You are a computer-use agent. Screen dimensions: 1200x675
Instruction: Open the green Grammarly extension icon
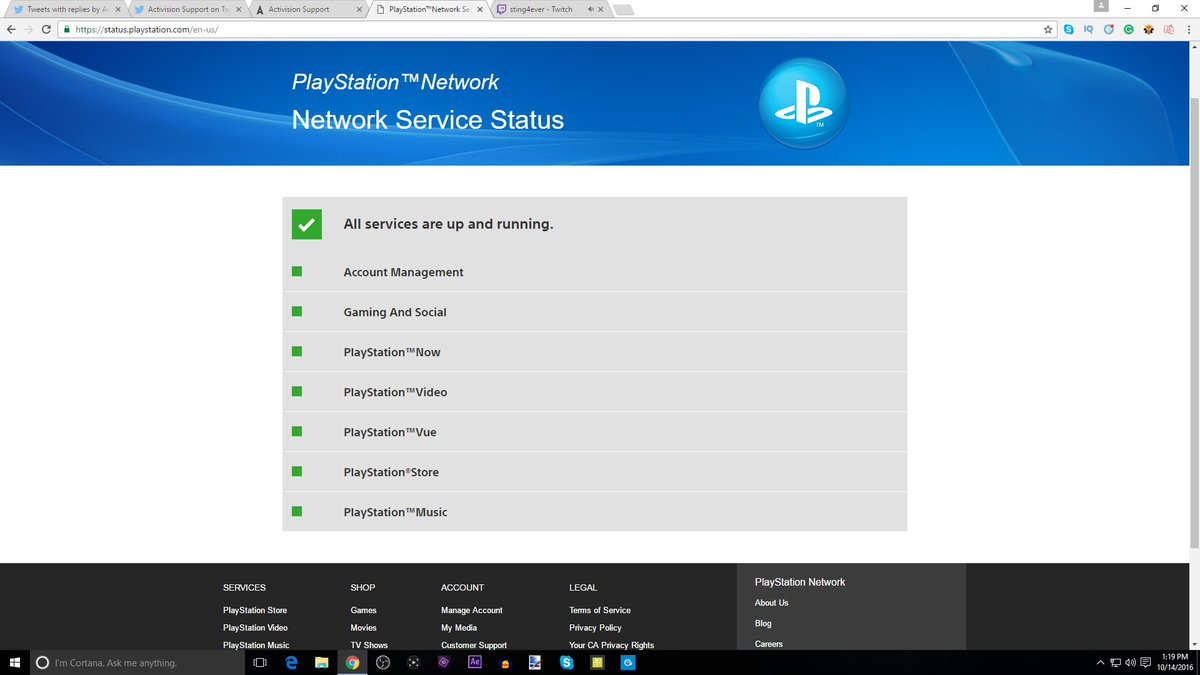click(1128, 29)
